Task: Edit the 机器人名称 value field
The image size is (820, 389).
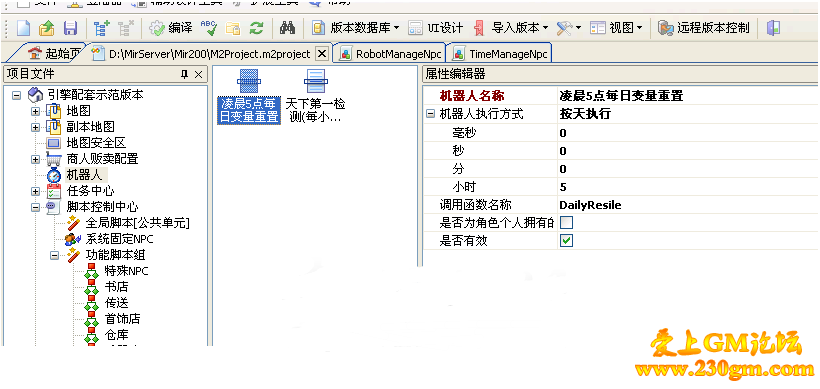Action: [688, 96]
